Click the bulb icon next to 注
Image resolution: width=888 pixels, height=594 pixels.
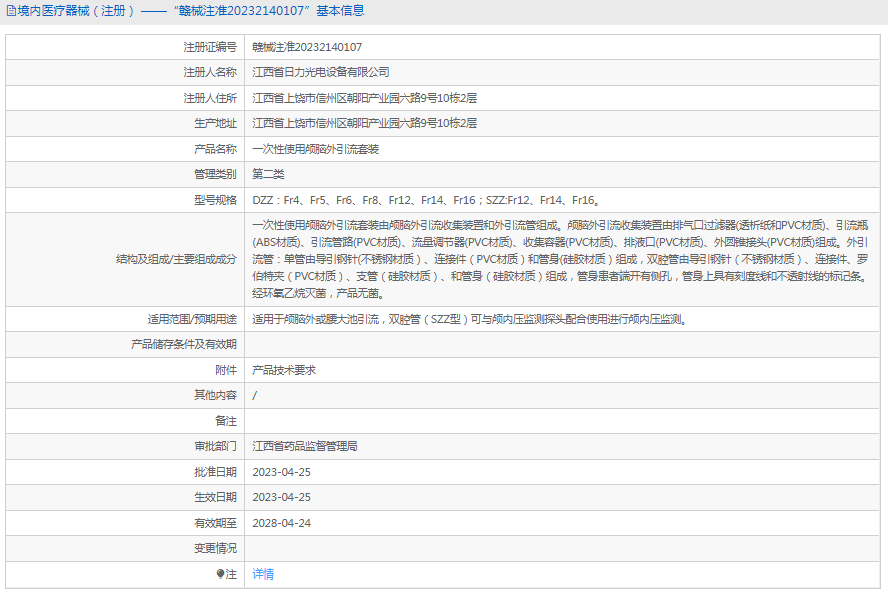[220, 574]
